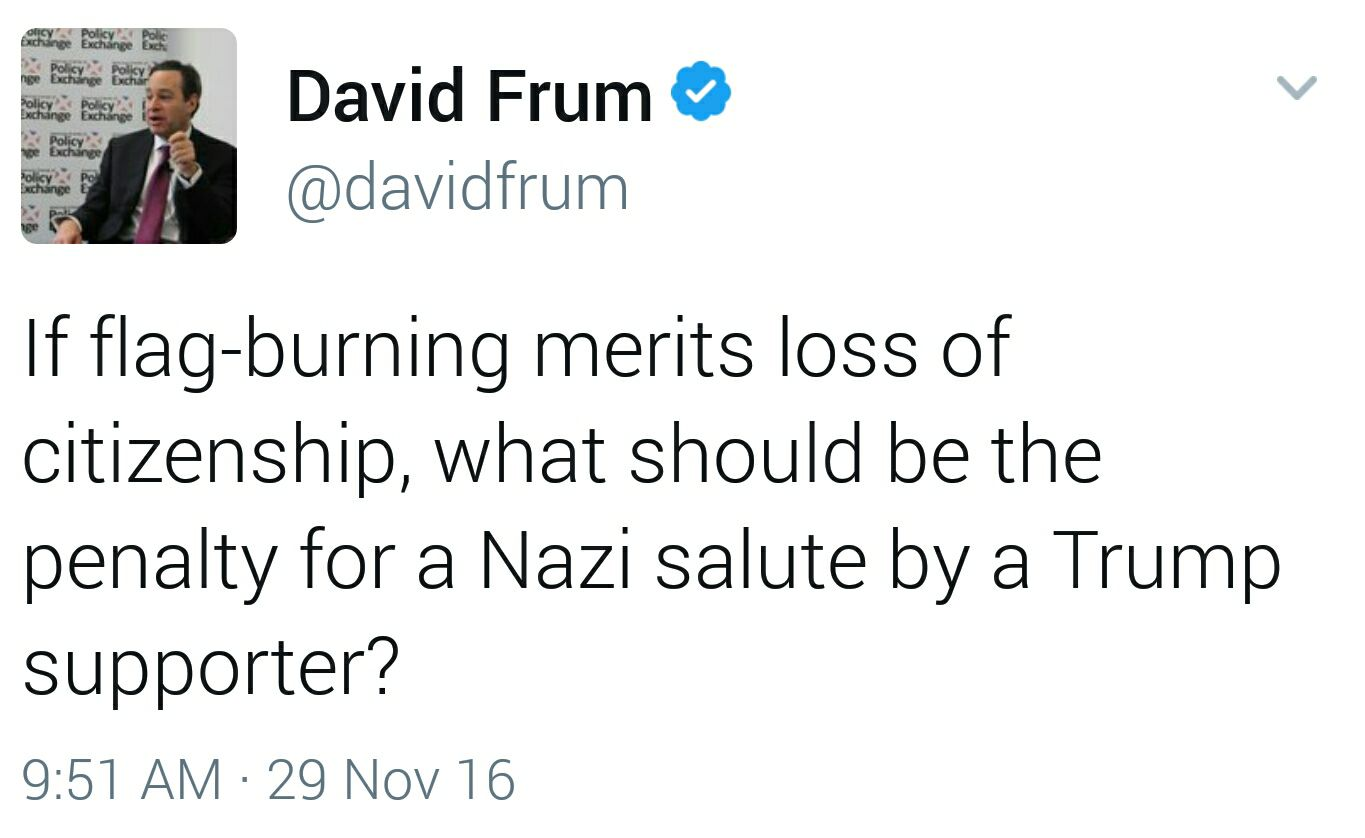Click the 9:51 AM timestamp

(x=122, y=779)
